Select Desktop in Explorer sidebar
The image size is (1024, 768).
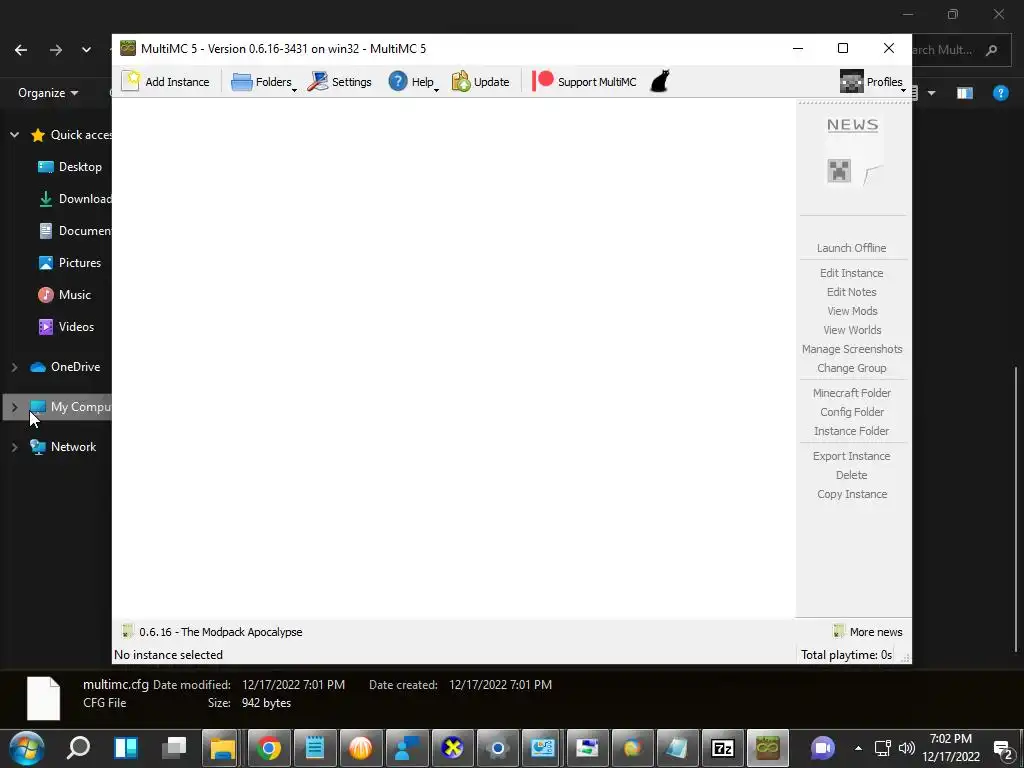(x=71, y=167)
